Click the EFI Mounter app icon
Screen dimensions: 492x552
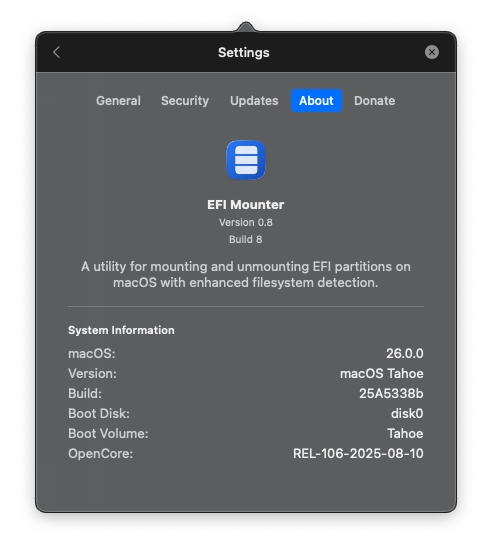pyautogui.click(x=246, y=160)
